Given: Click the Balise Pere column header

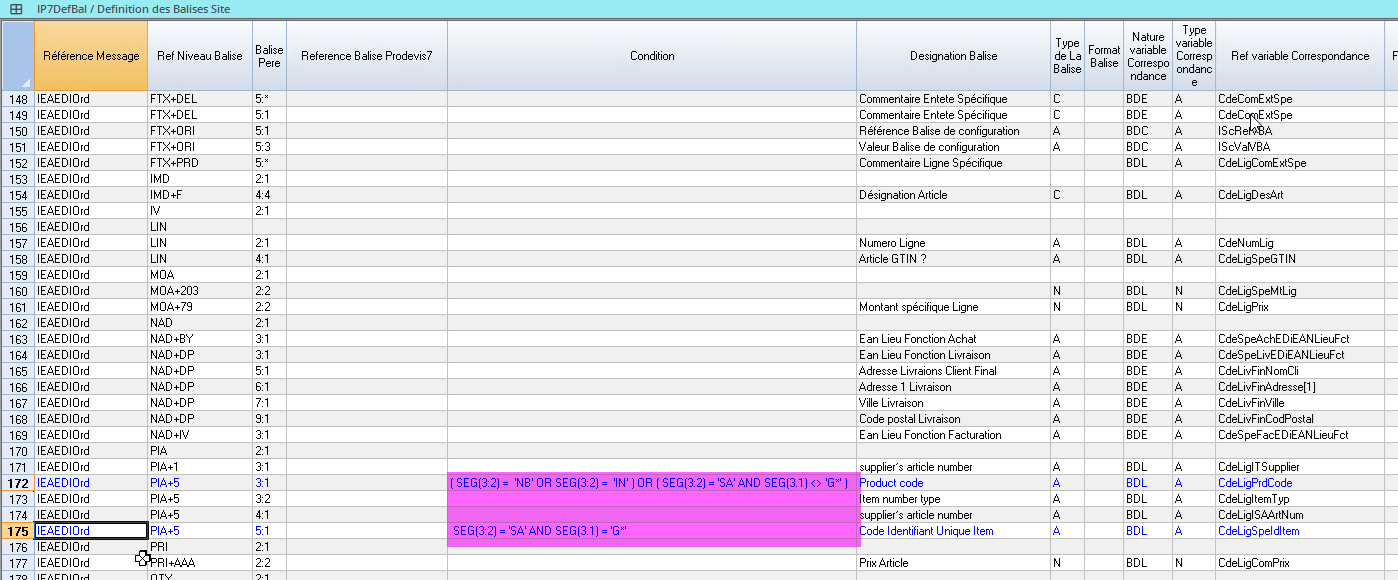Looking at the screenshot, I should [x=269, y=56].
